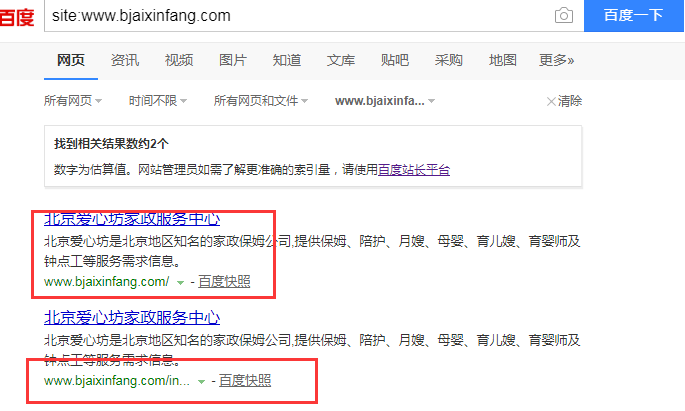Viewport: 685px width, 411px height.
Task: Expand arrow next to www.bjaixinfang.com/ URL
Action: point(180,283)
